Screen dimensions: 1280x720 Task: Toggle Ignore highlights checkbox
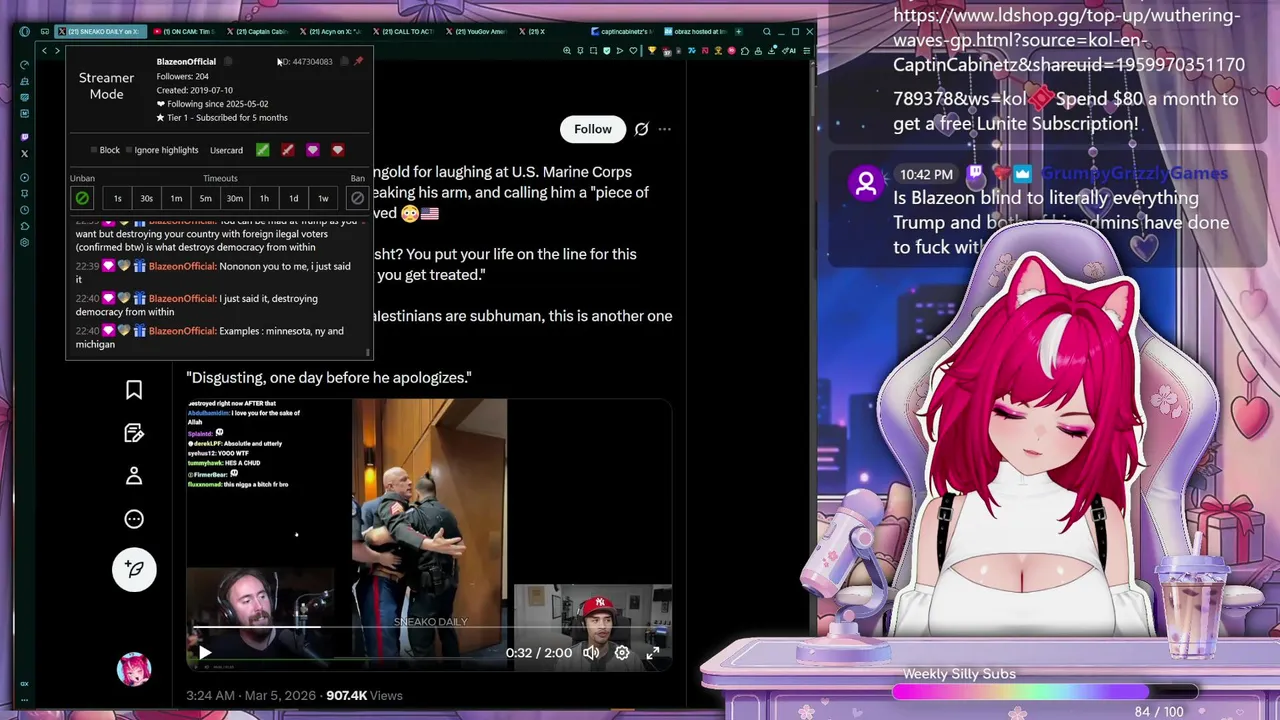(x=129, y=150)
